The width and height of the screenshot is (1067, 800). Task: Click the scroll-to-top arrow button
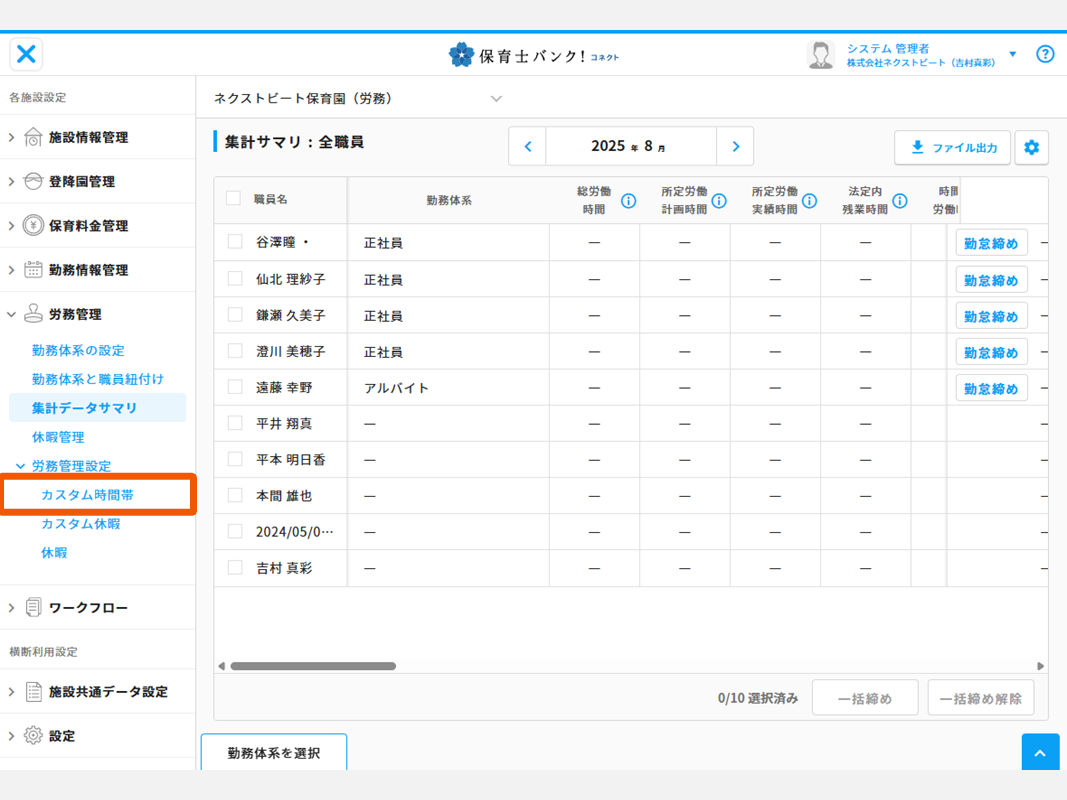(1040, 753)
